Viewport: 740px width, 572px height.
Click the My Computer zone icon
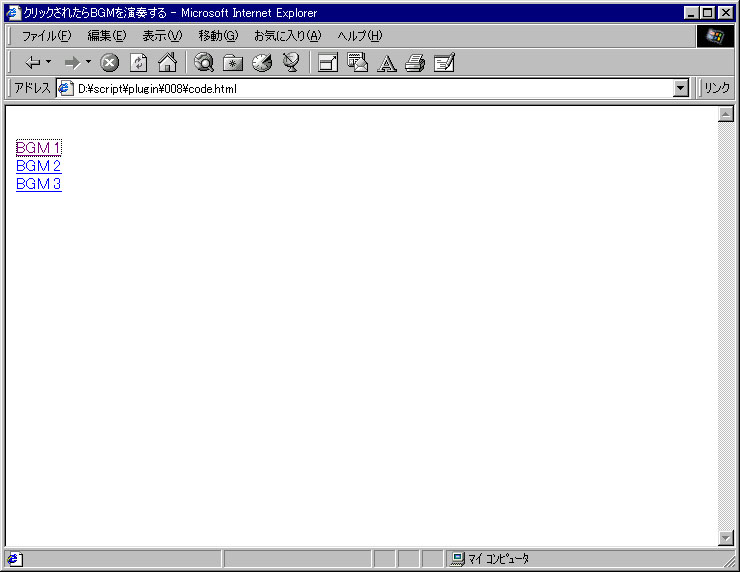pyautogui.click(x=457, y=559)
